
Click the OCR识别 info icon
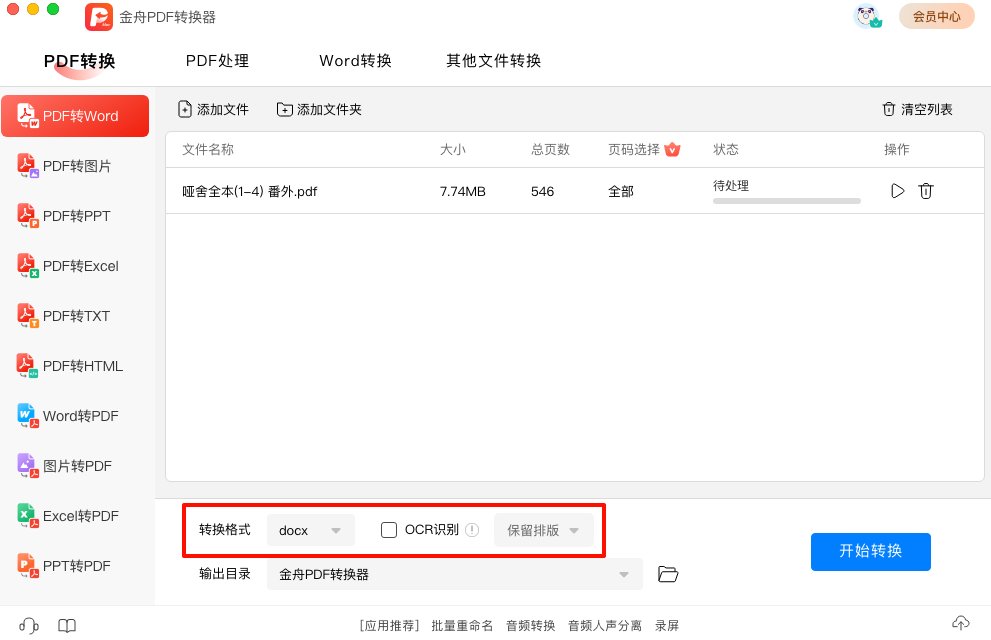tap(473, 530)
